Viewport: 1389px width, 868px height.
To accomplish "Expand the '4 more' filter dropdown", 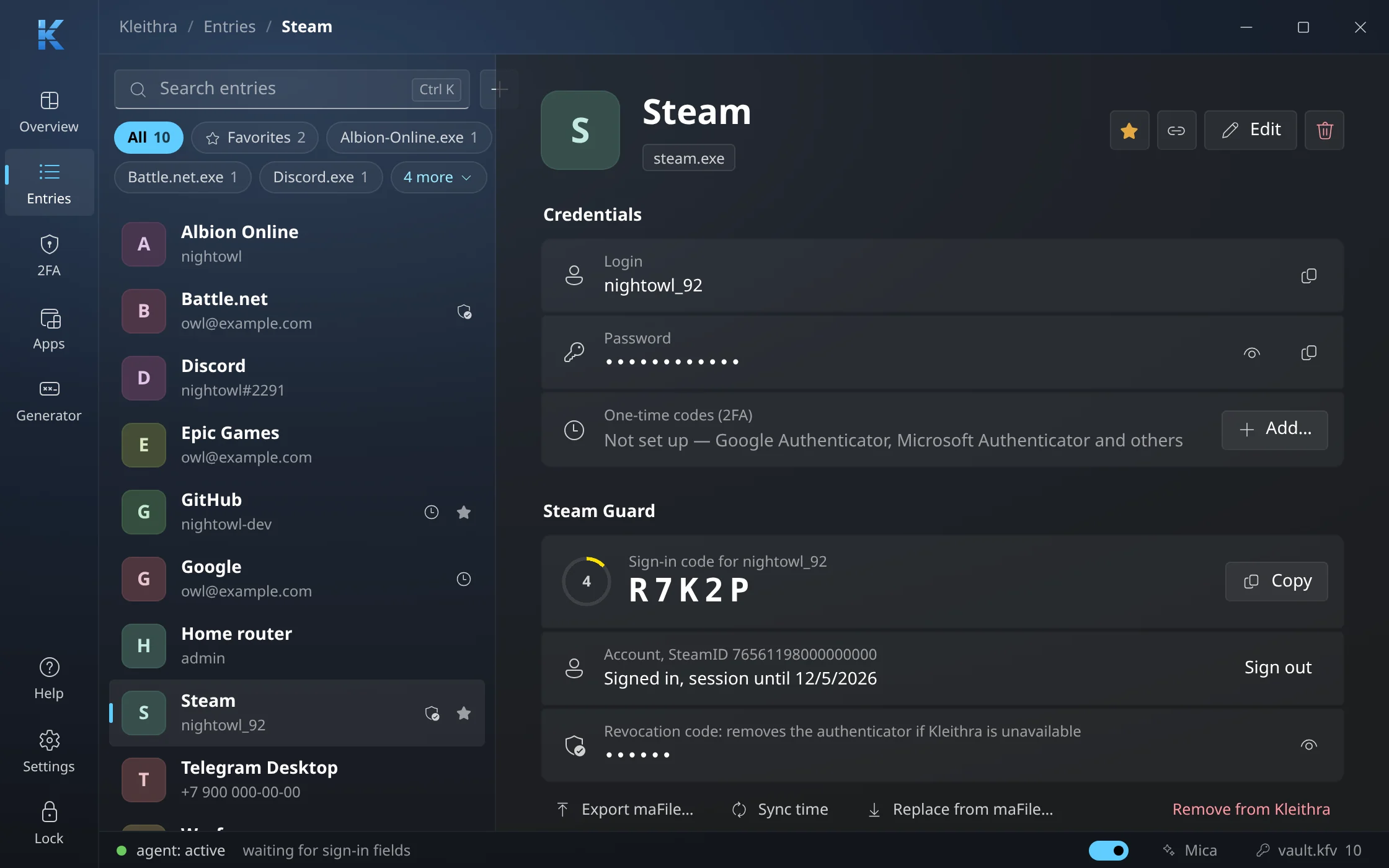I will (x=438, y=177).
